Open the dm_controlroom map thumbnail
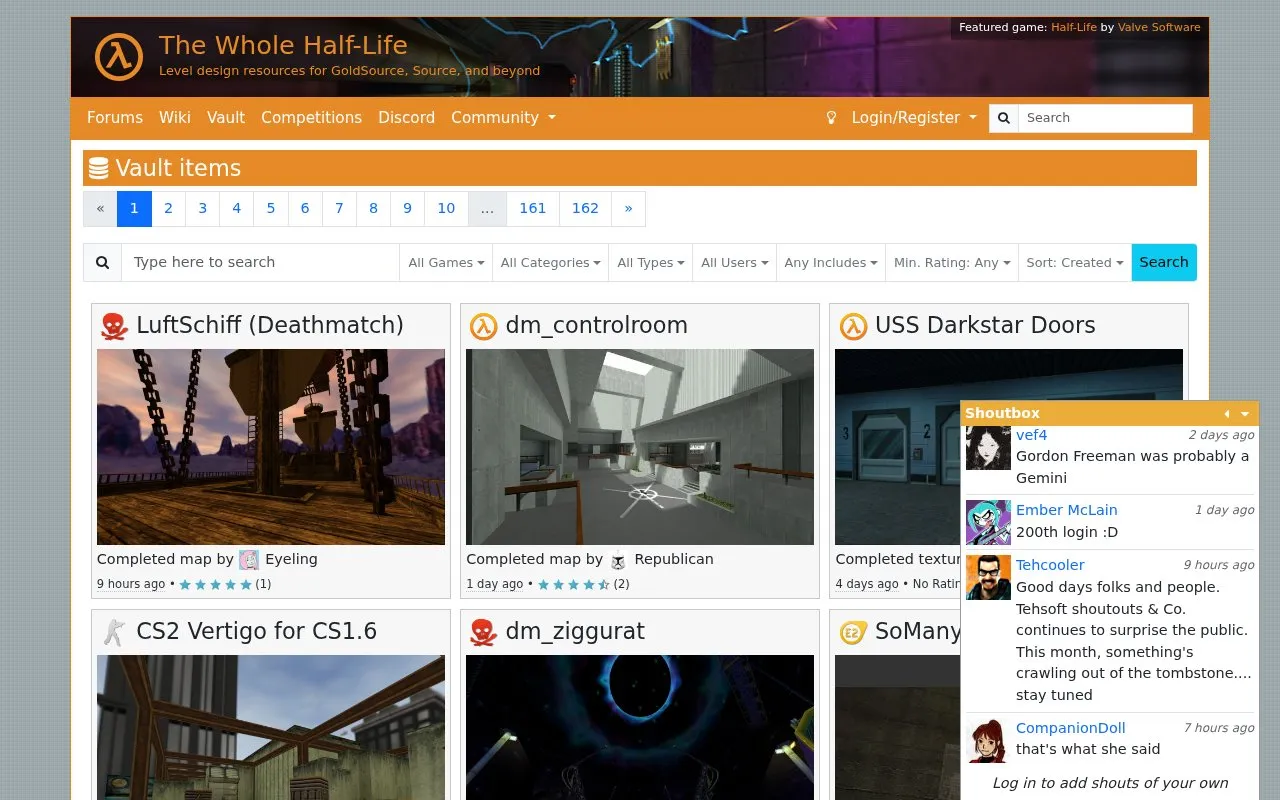This screenshot has height=800, width=1280. 640,447
